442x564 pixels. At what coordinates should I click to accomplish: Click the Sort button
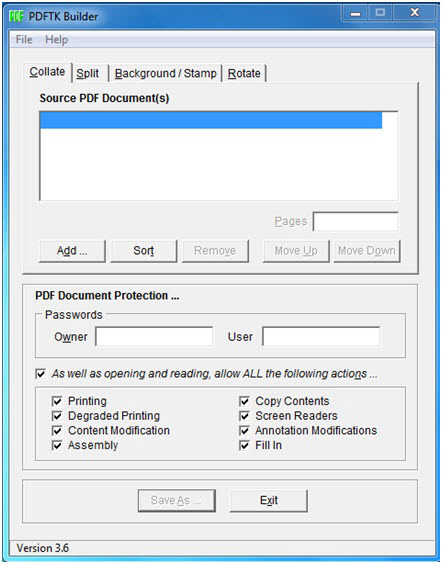coord(143,251)
